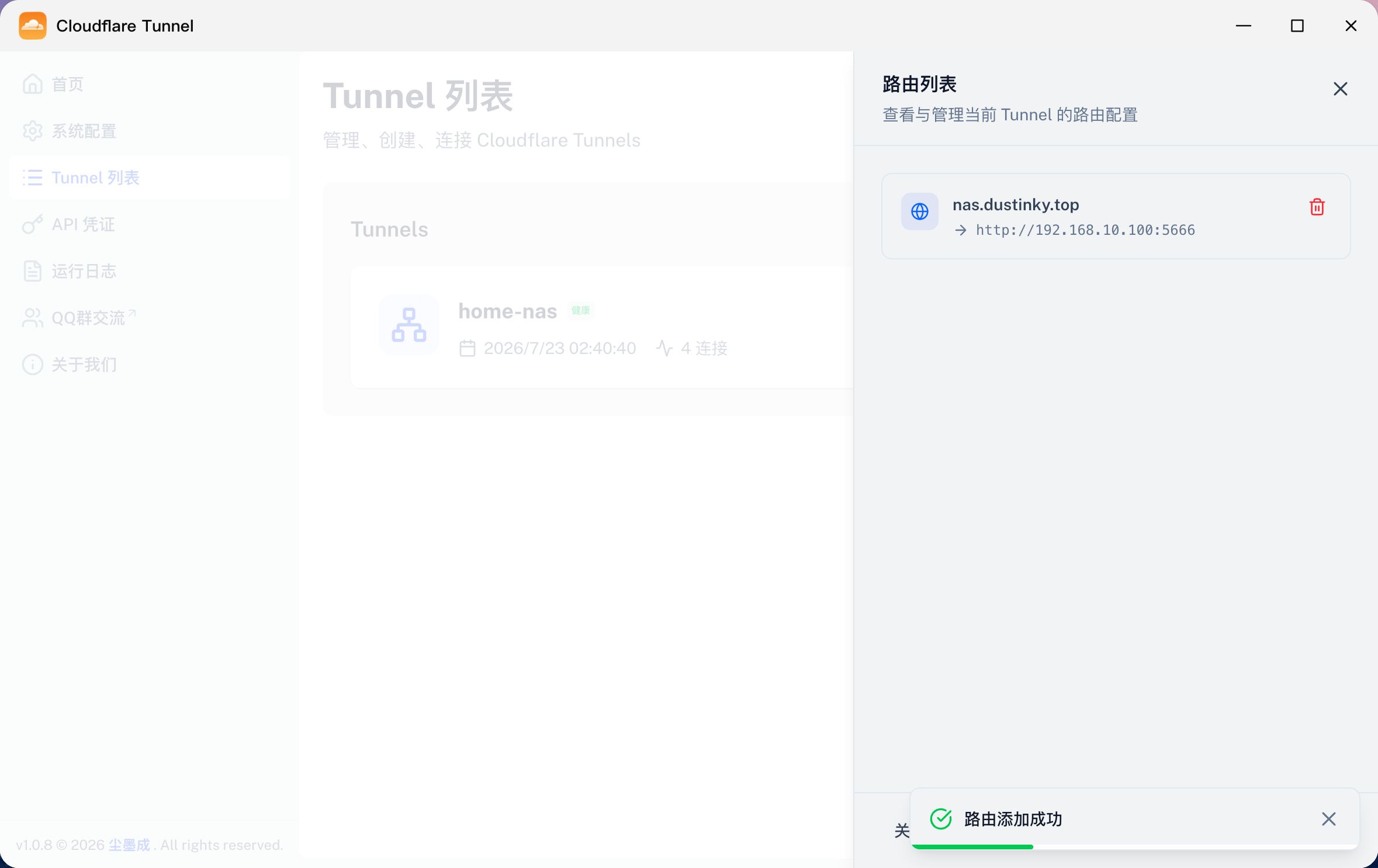Click the home-nas network icon

pos(409,325)
